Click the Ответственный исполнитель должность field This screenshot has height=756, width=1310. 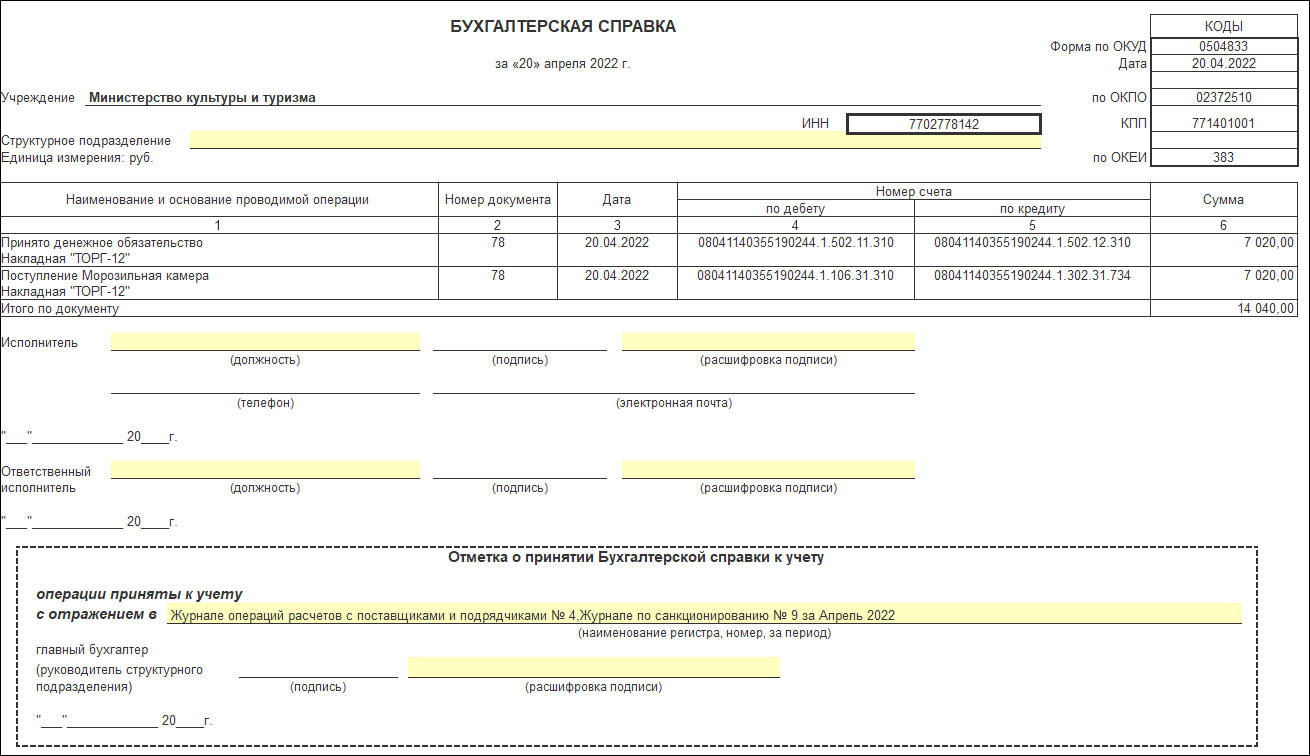point(265,470)
